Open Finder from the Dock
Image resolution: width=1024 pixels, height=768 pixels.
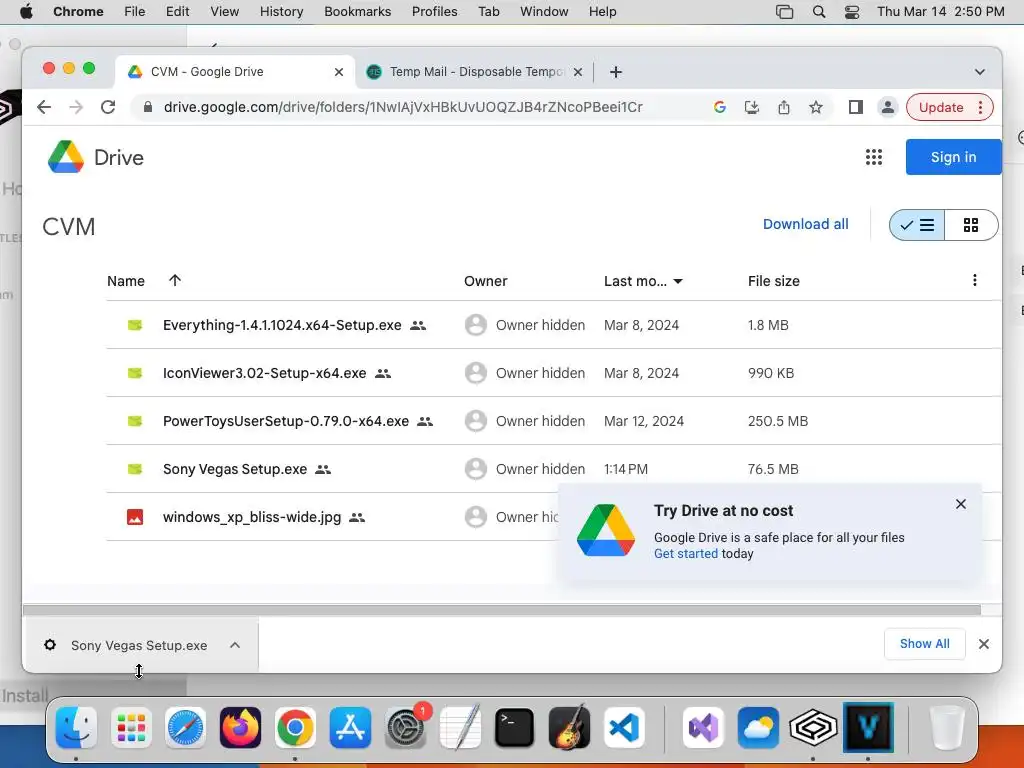pyautogui.click(x=76, y=728)
